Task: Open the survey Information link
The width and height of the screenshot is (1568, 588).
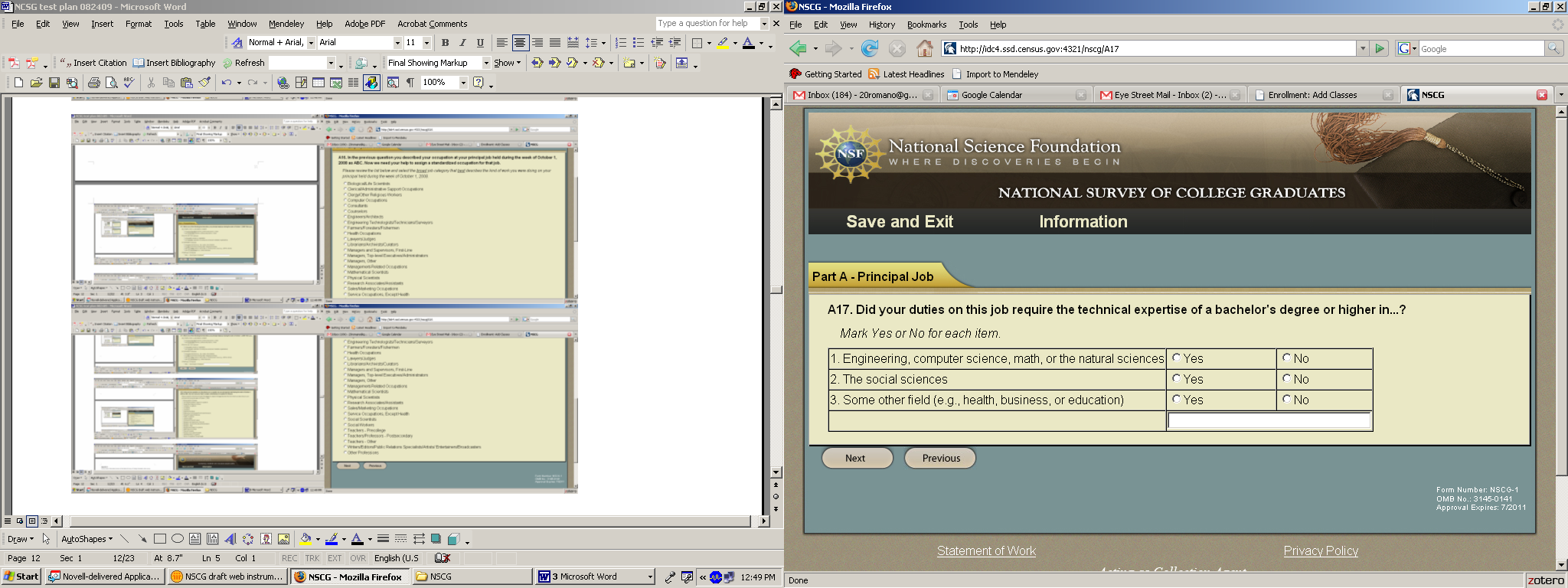Action: (1083, 222)
